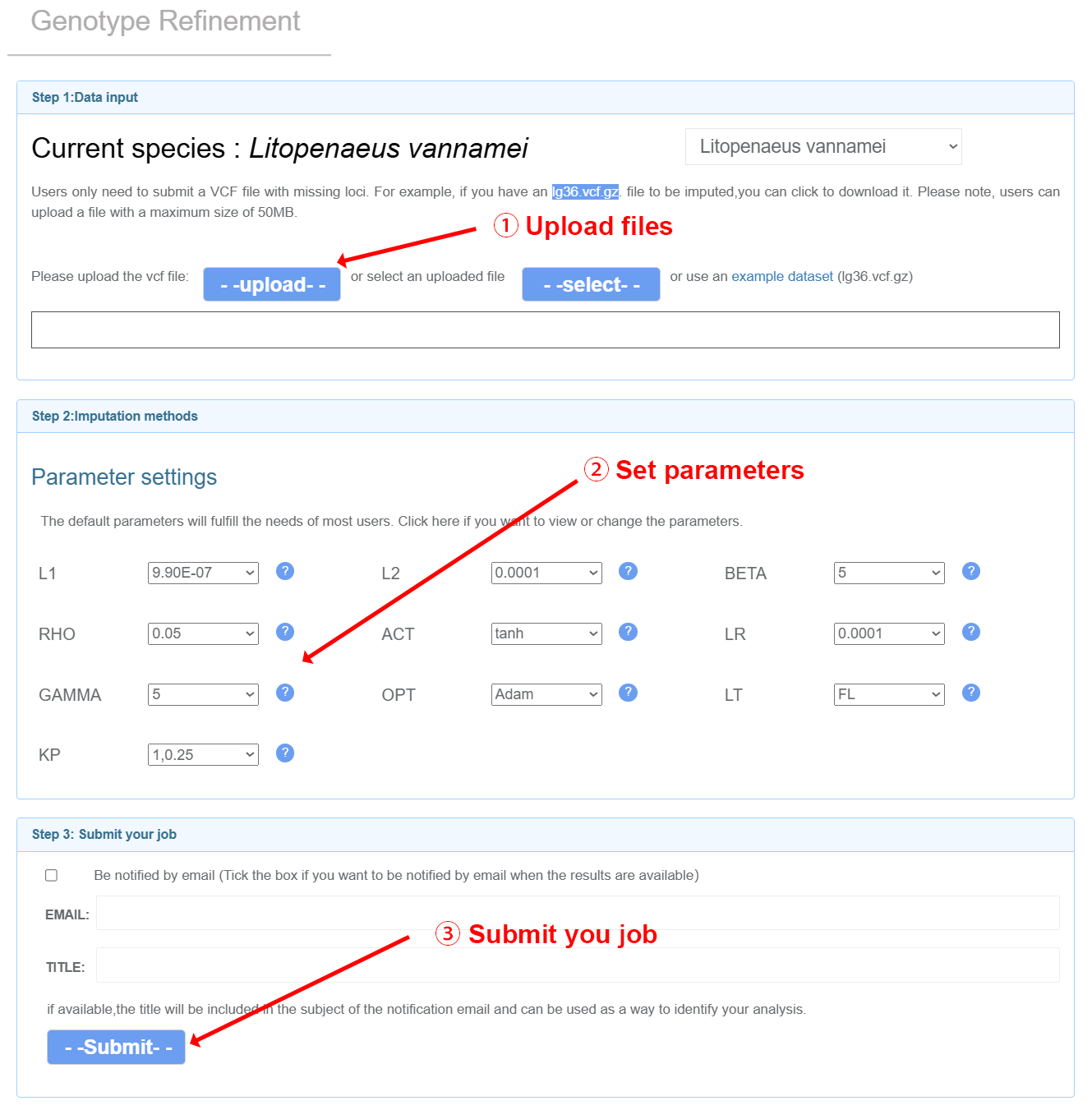
Task: Click the KP help question mark
Action: pyautogui.click(x=285, y=753)
